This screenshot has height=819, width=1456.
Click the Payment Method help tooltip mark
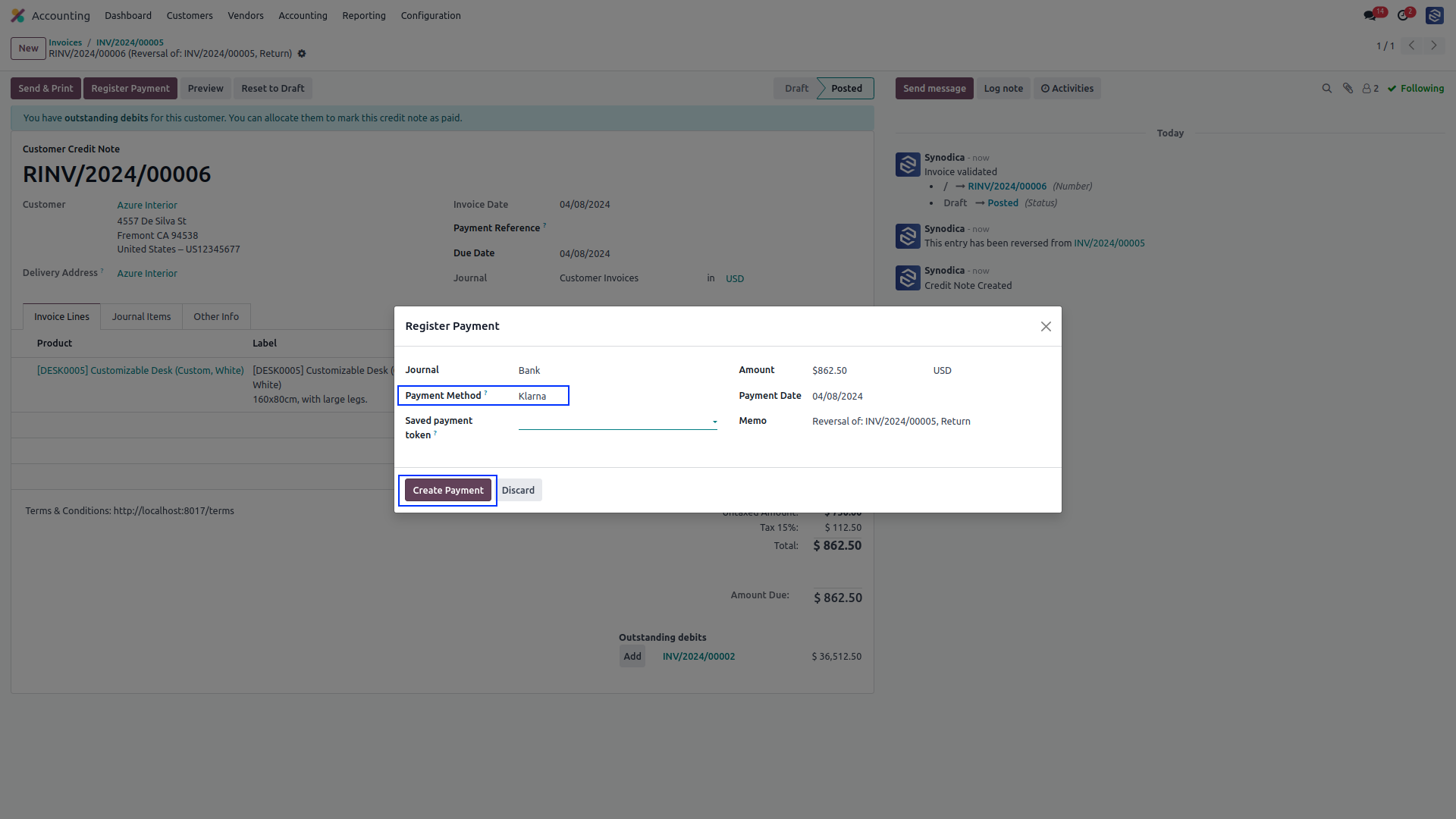click(485, 393)
